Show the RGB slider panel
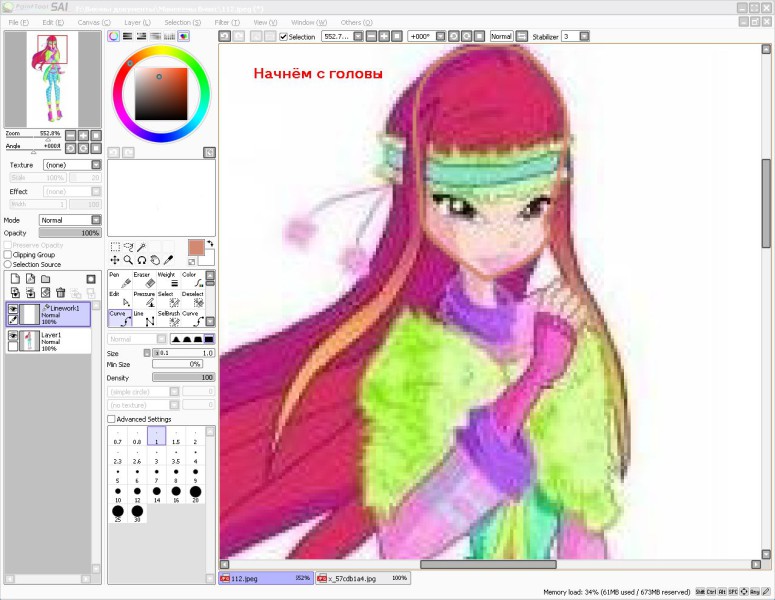The image size is (775, 600). pos(128,36)
